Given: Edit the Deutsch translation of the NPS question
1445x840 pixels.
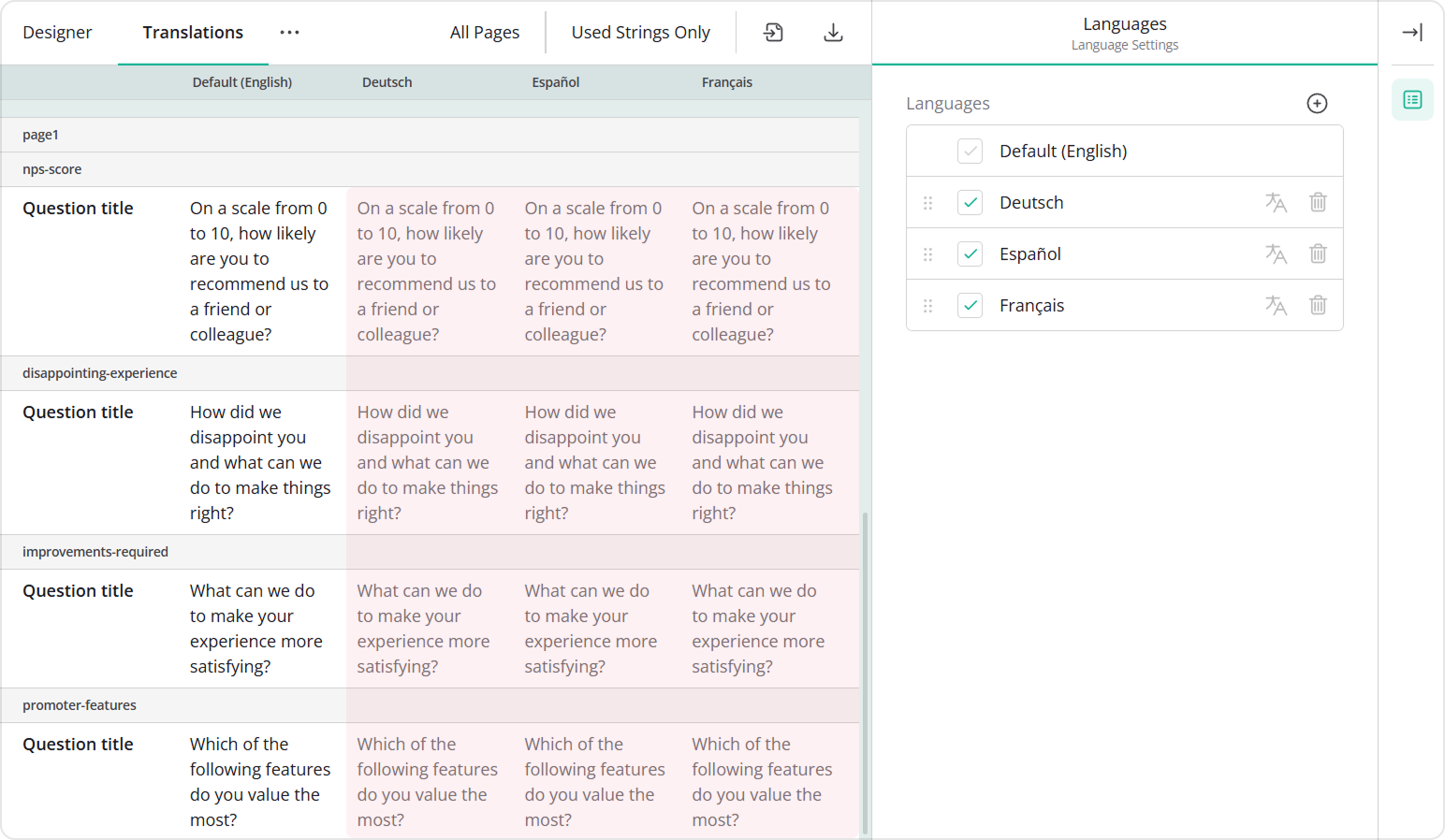Looking at the screenshot, I should (x=429, y=270).
